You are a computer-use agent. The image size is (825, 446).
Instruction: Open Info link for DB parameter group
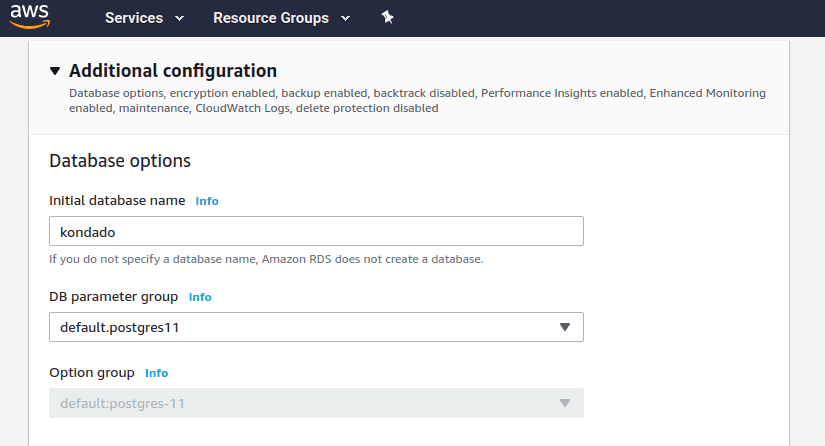tap(200, 297)
